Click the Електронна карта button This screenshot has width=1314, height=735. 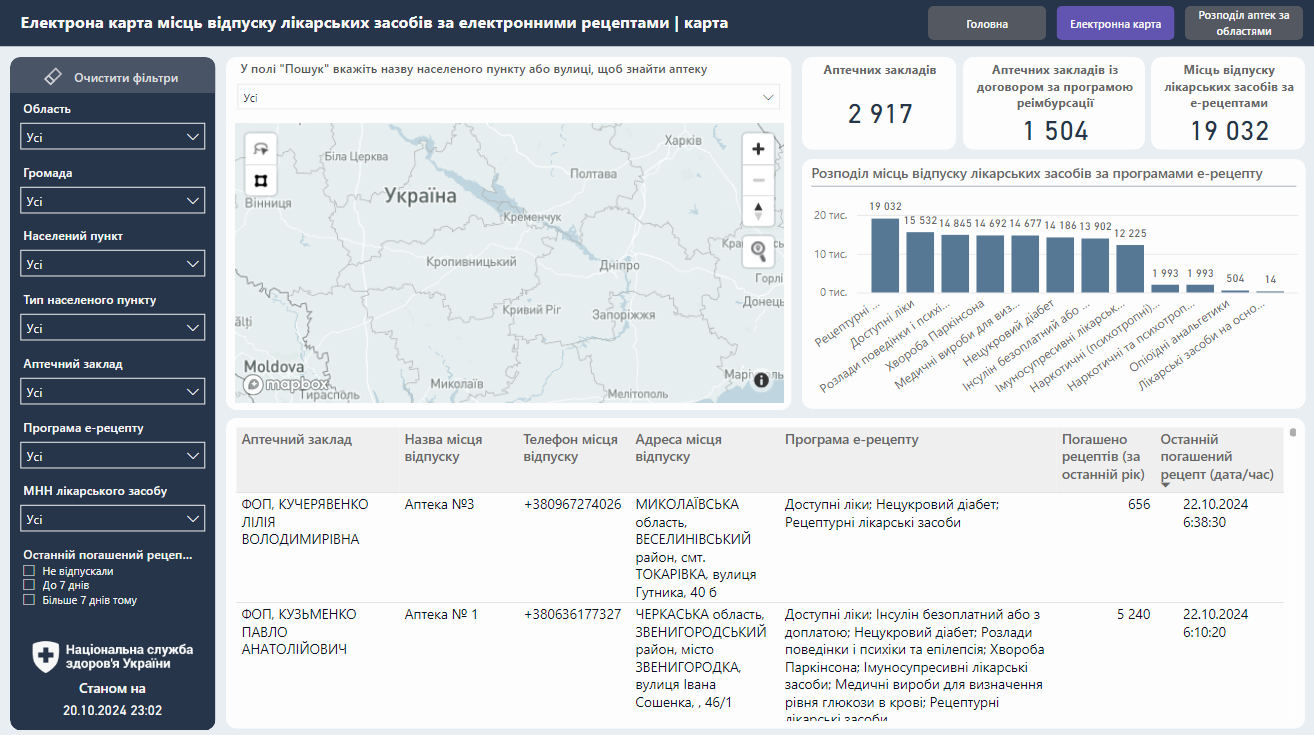click(x=1114, y=22)
